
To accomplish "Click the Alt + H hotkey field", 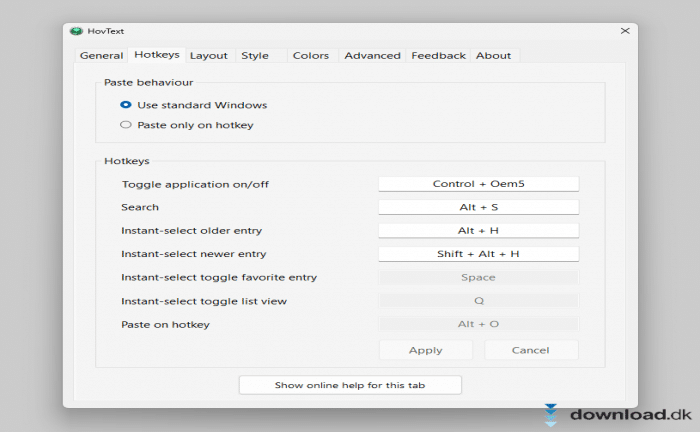I will pos(479,231).
